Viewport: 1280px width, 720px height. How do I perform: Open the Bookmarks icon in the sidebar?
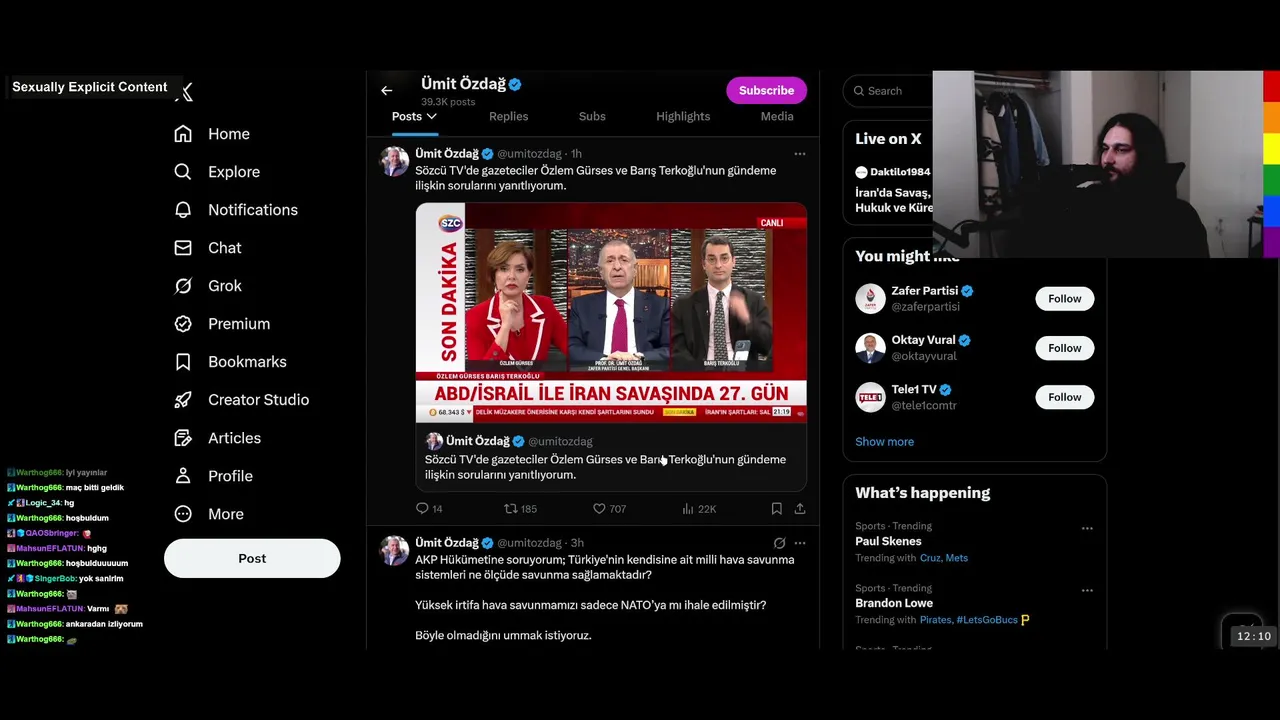(183, 362)
